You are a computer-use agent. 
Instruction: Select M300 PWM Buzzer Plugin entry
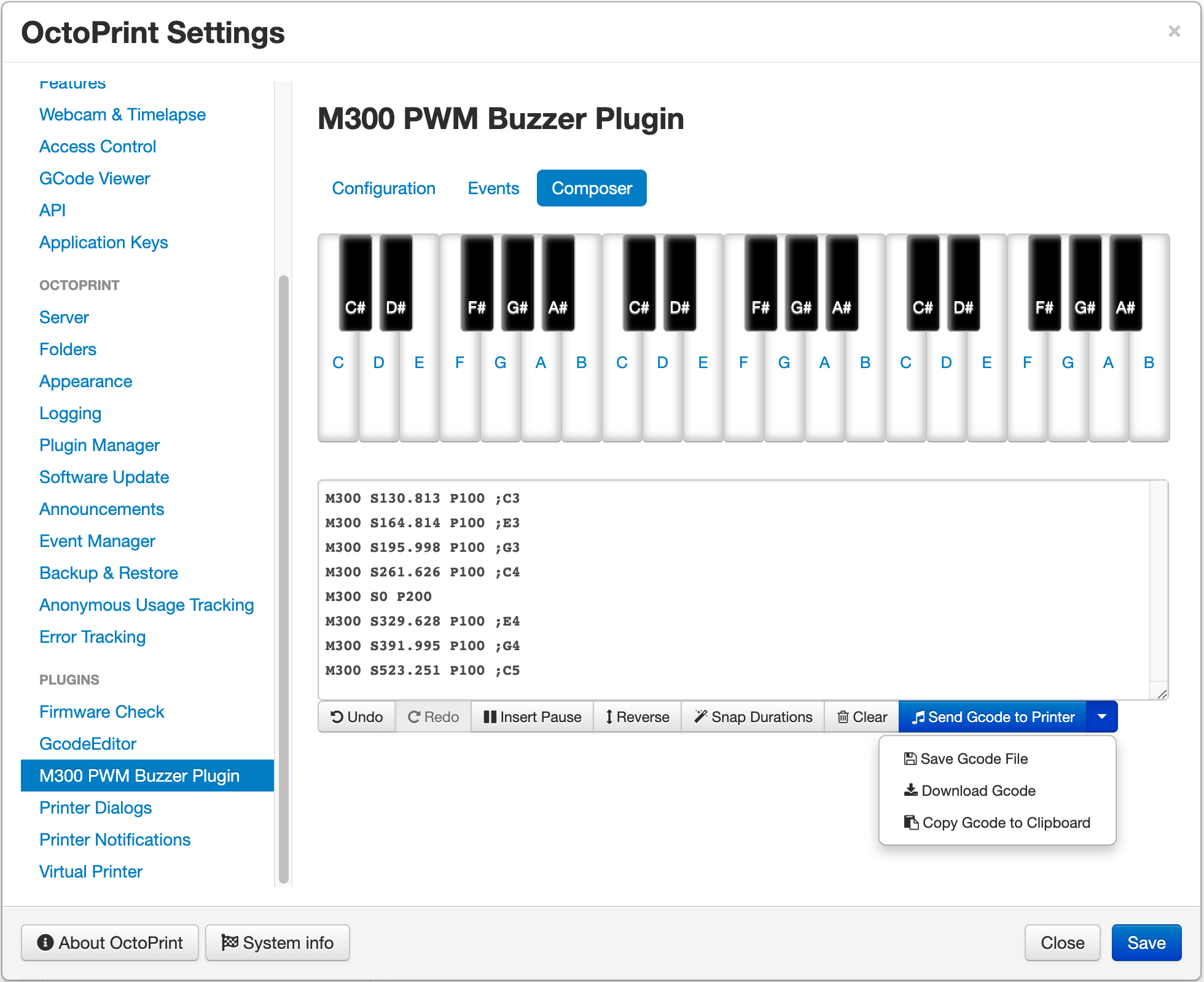pyautogui.click(x=147, y=776)
